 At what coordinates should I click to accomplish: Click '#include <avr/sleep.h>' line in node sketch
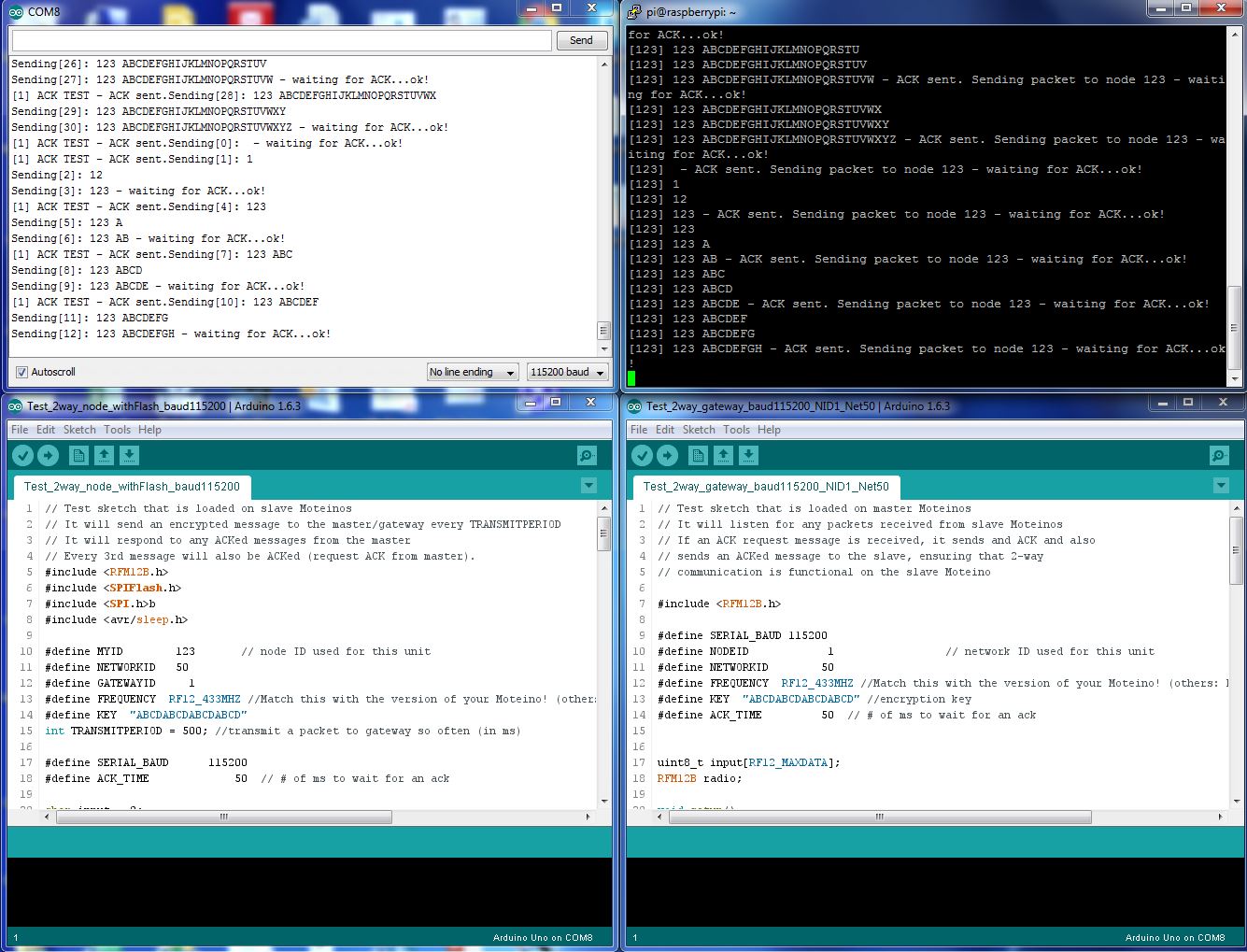[x=116, y=619]
